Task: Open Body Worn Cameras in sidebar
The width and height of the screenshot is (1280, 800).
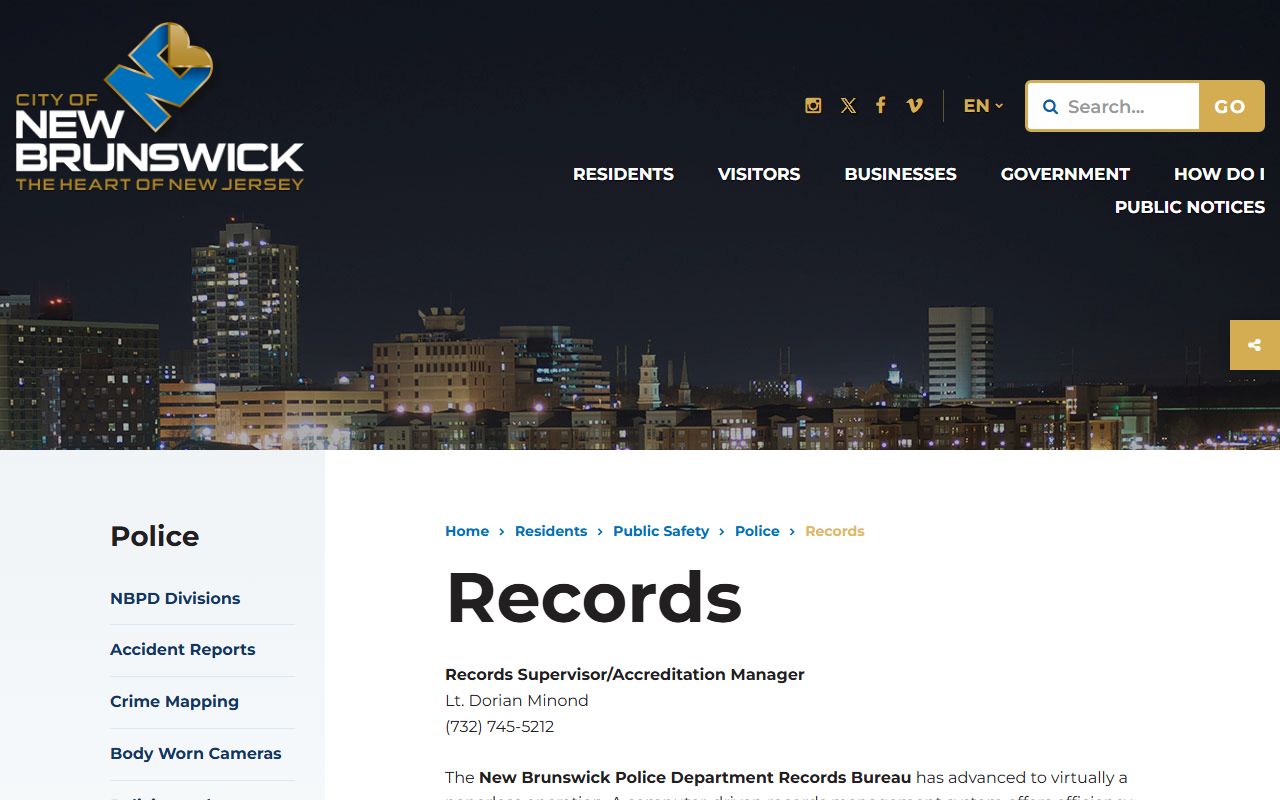Action: click(196, 753)
